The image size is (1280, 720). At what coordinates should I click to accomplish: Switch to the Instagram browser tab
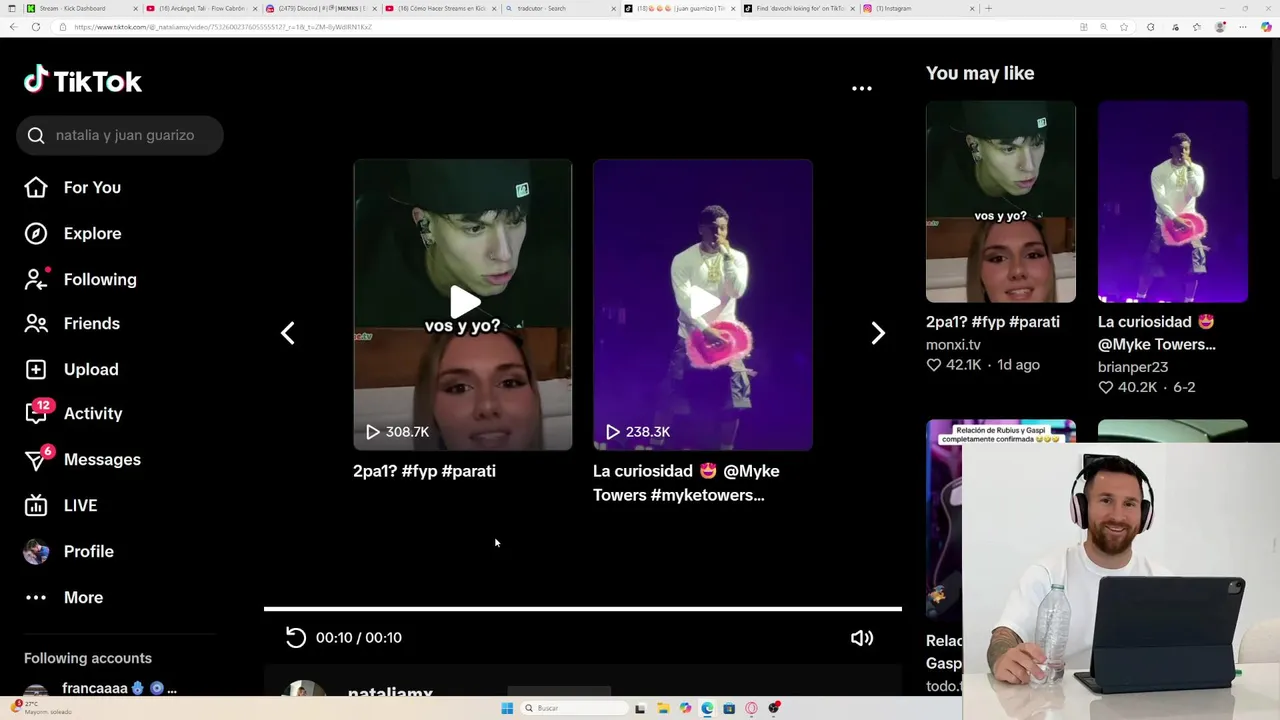pyautogui.click(x=919, y=8)
